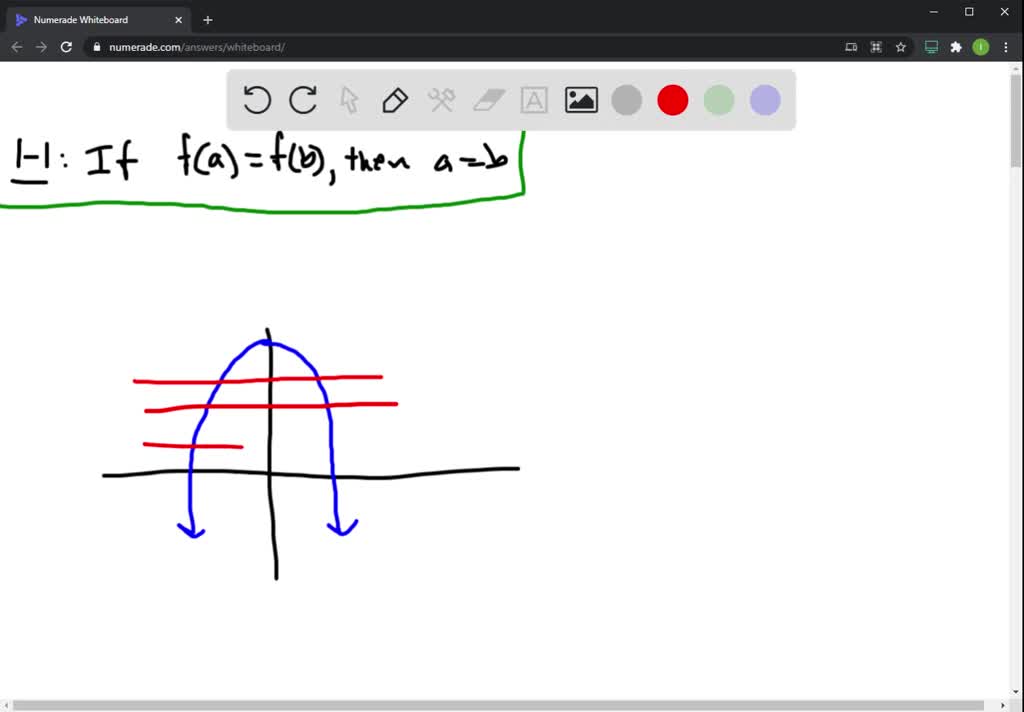
Task: Pick the red color swatch
Action: pos(673,100)
